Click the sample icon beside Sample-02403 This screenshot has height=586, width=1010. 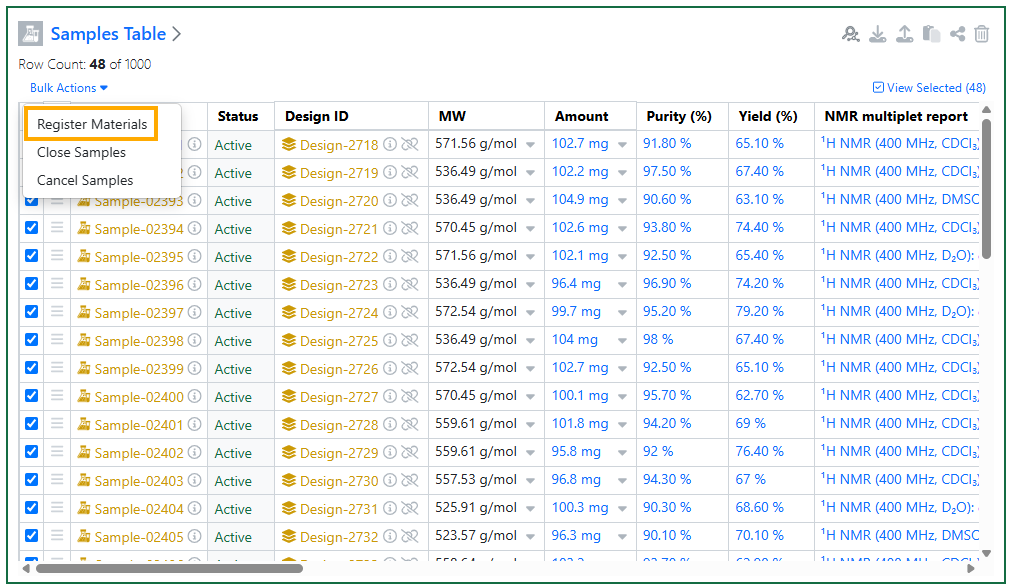(x=84, y=480)
